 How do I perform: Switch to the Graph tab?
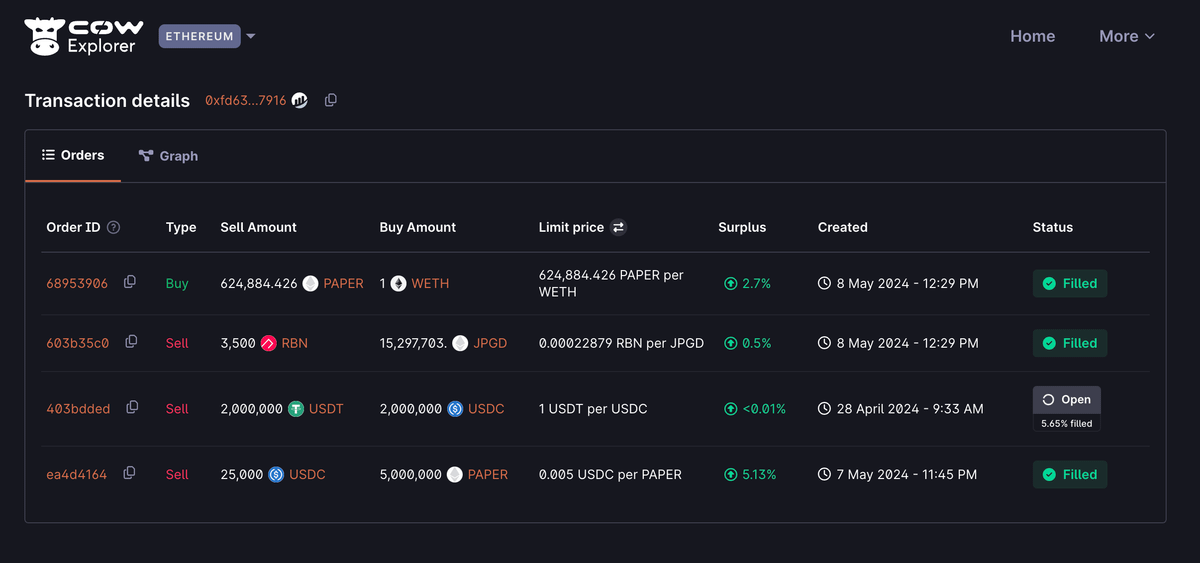168,156
